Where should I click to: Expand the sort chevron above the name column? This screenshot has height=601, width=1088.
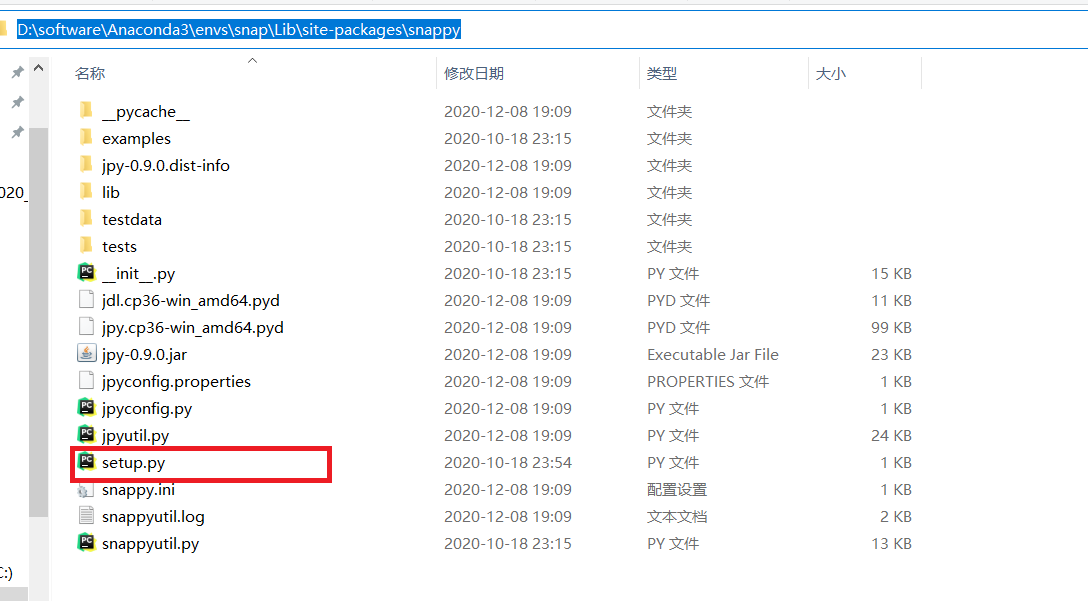252,60
